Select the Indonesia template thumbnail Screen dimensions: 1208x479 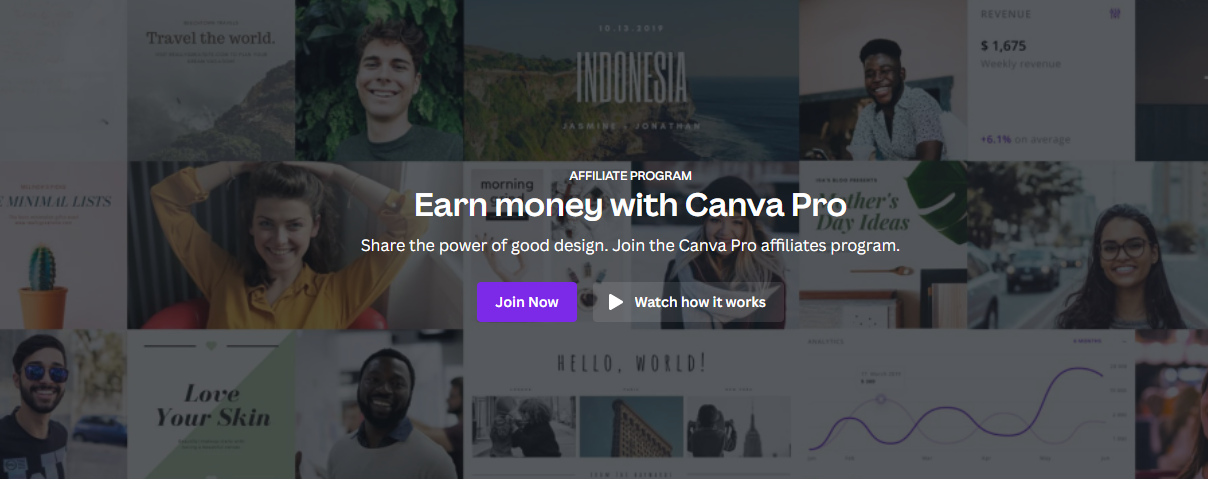(631, 80)
